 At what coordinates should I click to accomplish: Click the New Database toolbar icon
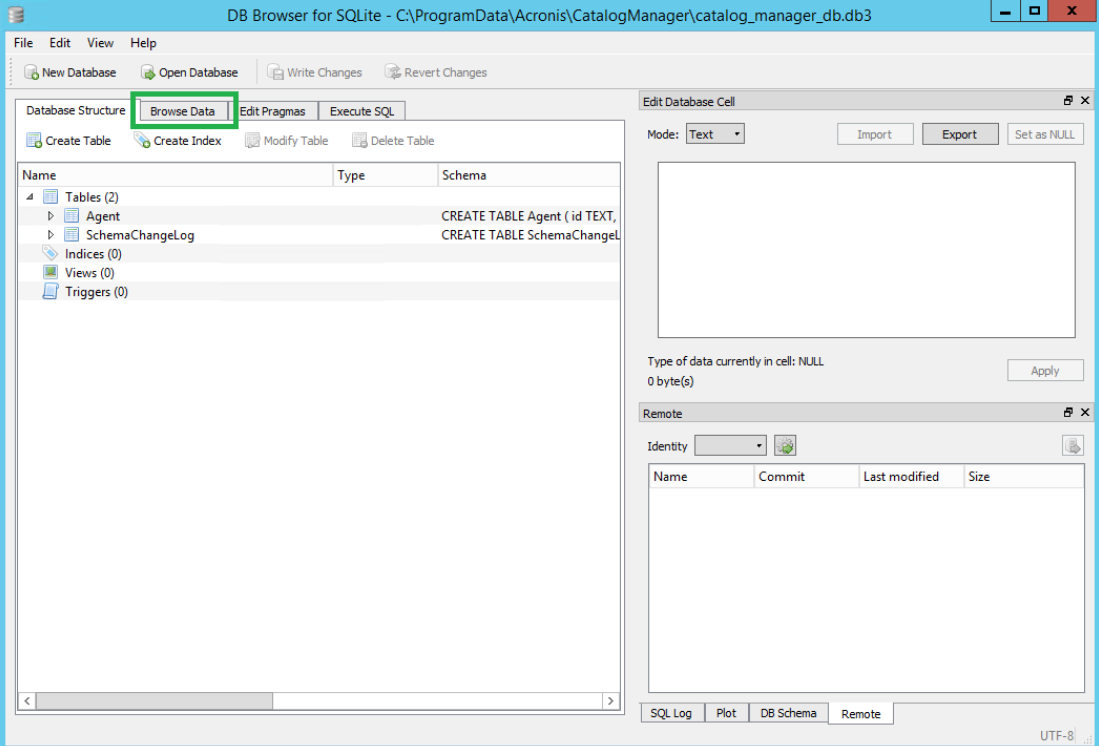point(31,72)
